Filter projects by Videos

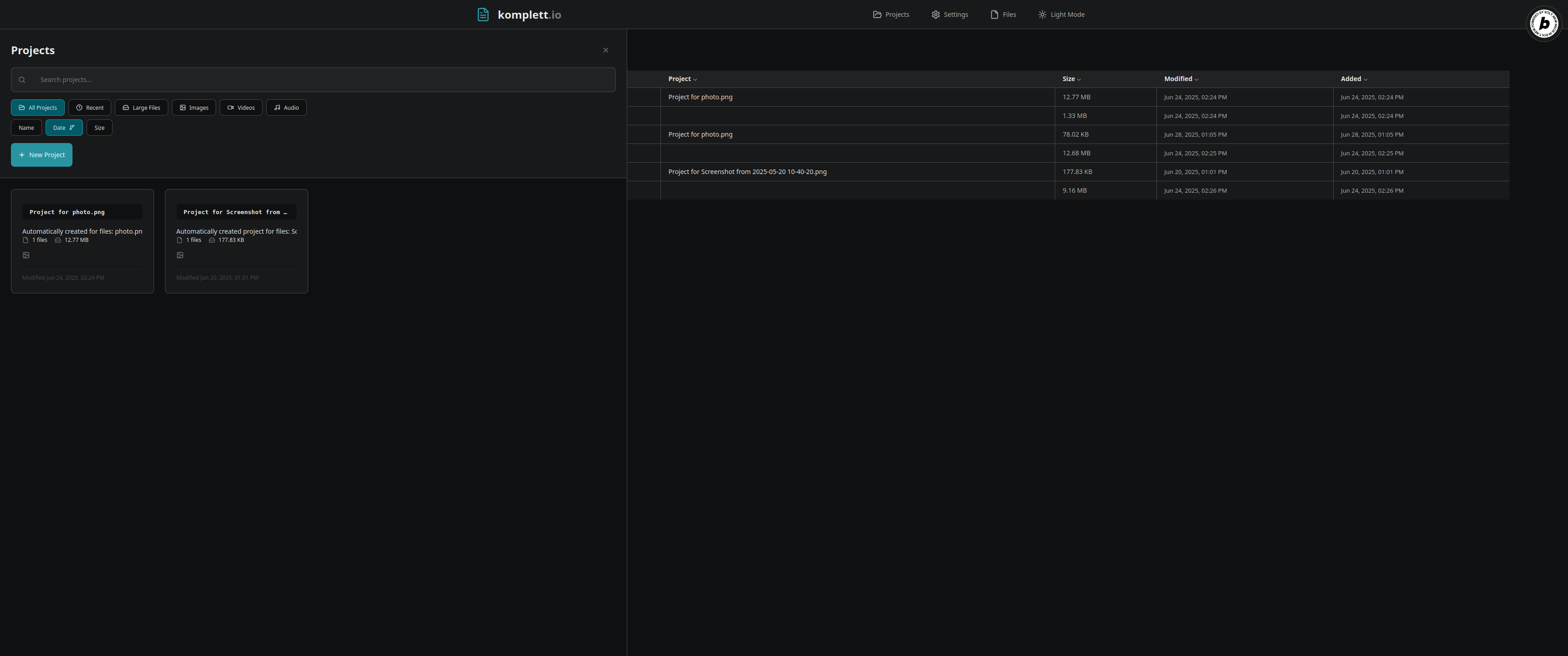coord(240,108)
